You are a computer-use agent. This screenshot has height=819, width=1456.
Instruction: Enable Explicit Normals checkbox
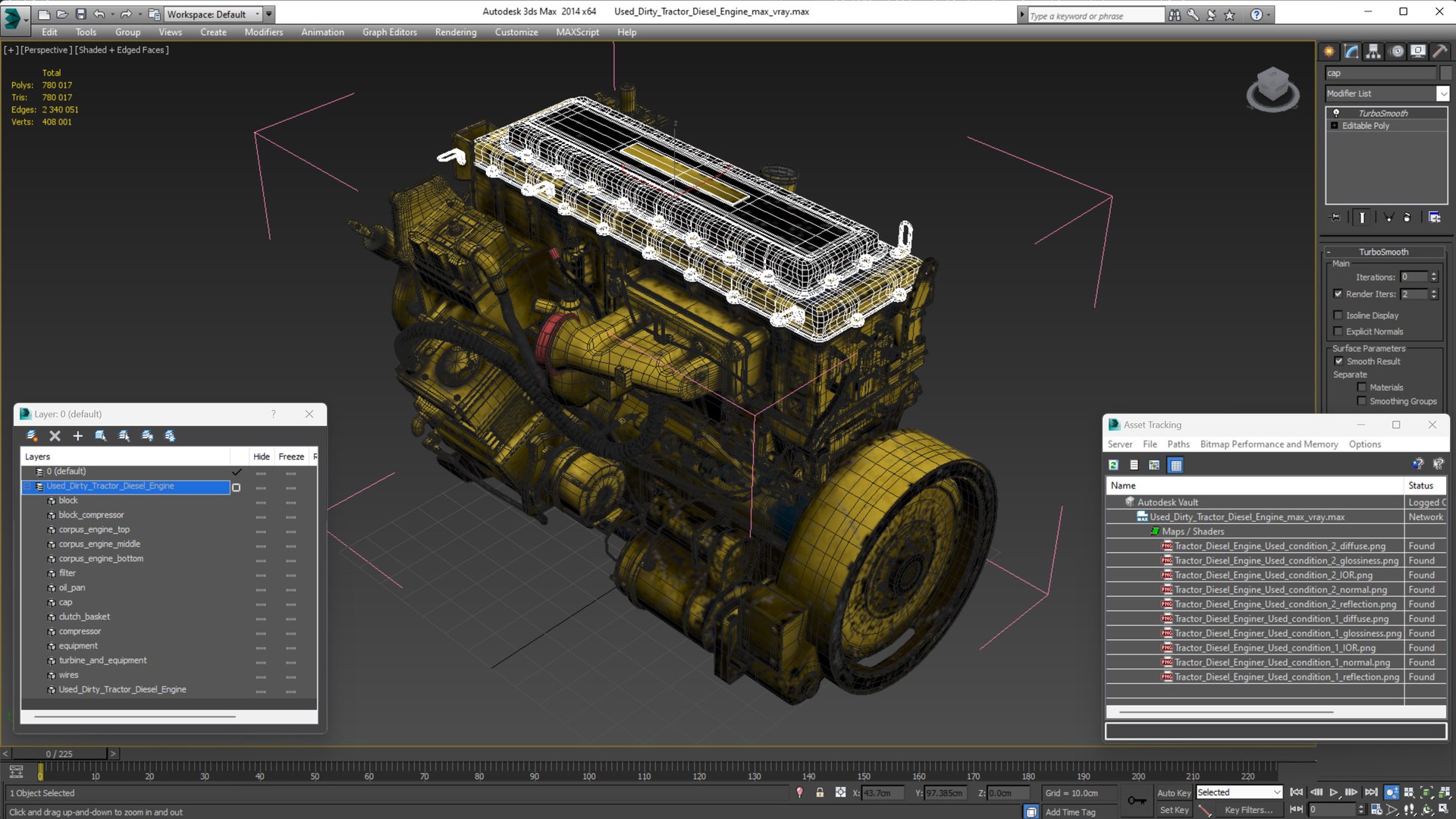tap(1338, 331)
